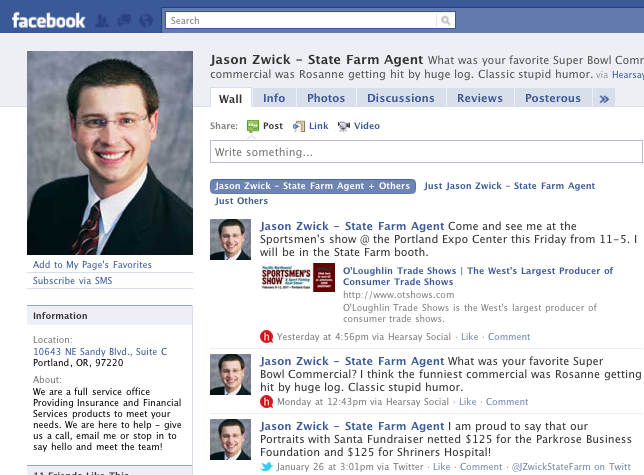Click the Write something text box
Image resolution: width=644 pixels, height=475 pixels.
[x=426, y=151]
